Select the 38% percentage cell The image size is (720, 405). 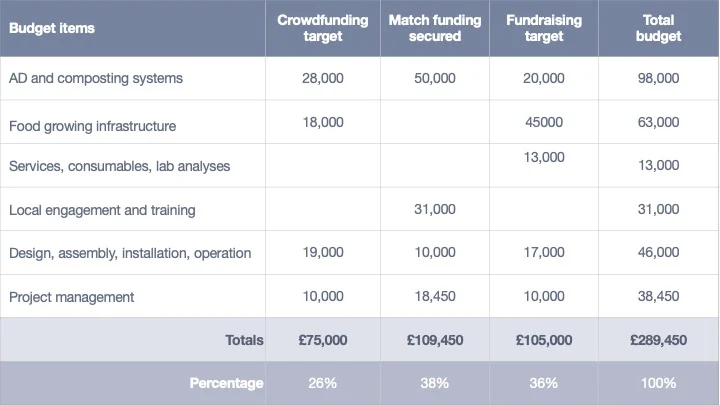[x=434, y=383]
